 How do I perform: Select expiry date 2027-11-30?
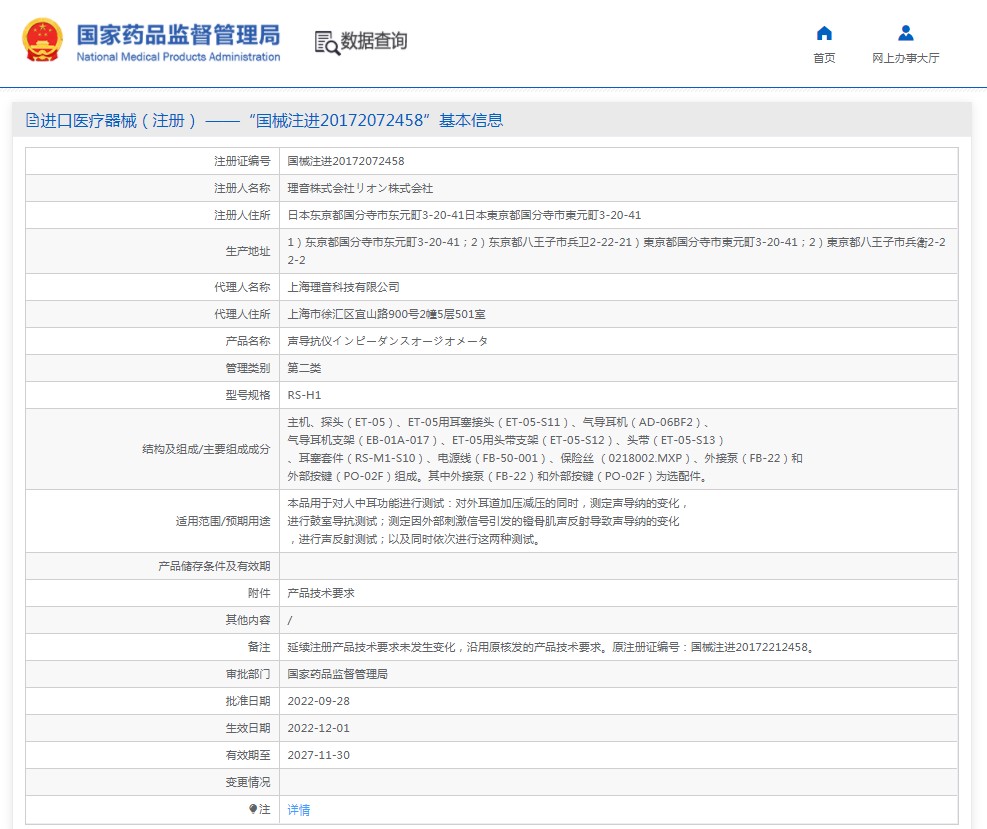319,755
